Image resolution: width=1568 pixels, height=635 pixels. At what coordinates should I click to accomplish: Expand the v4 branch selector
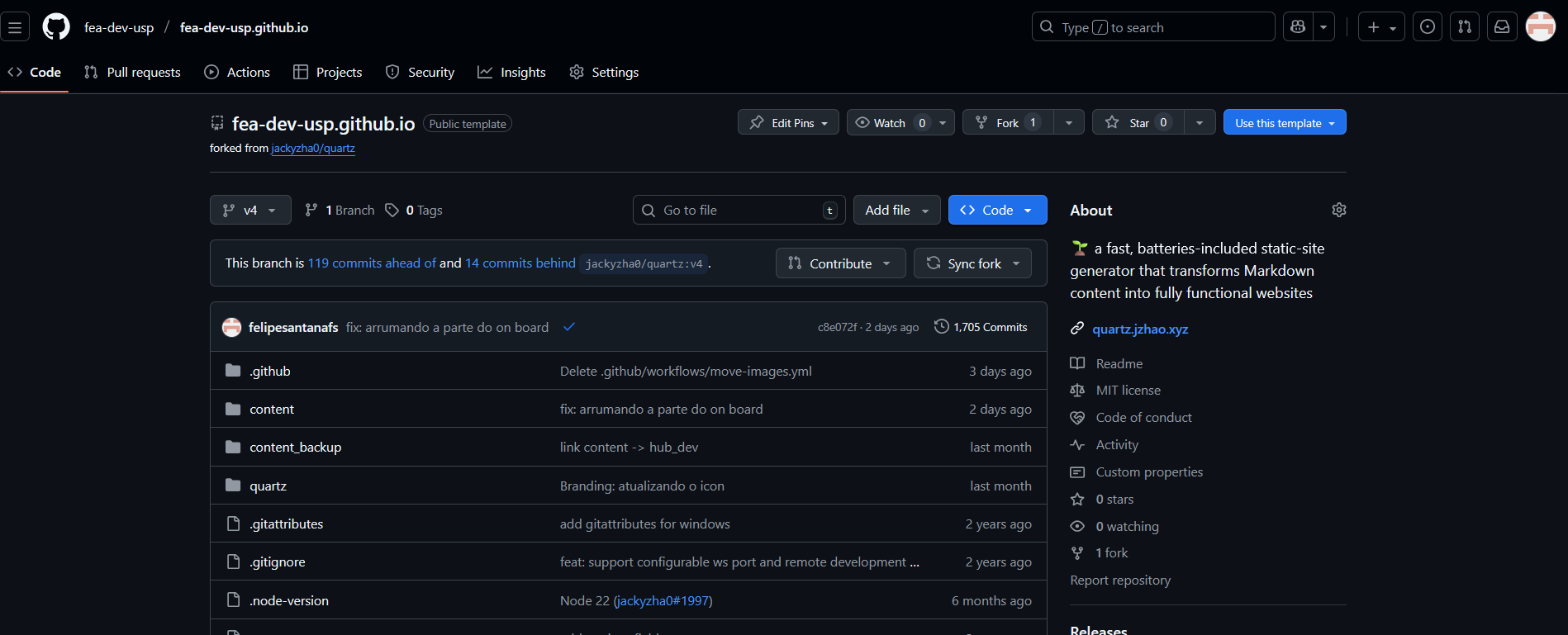pos(250,210)
